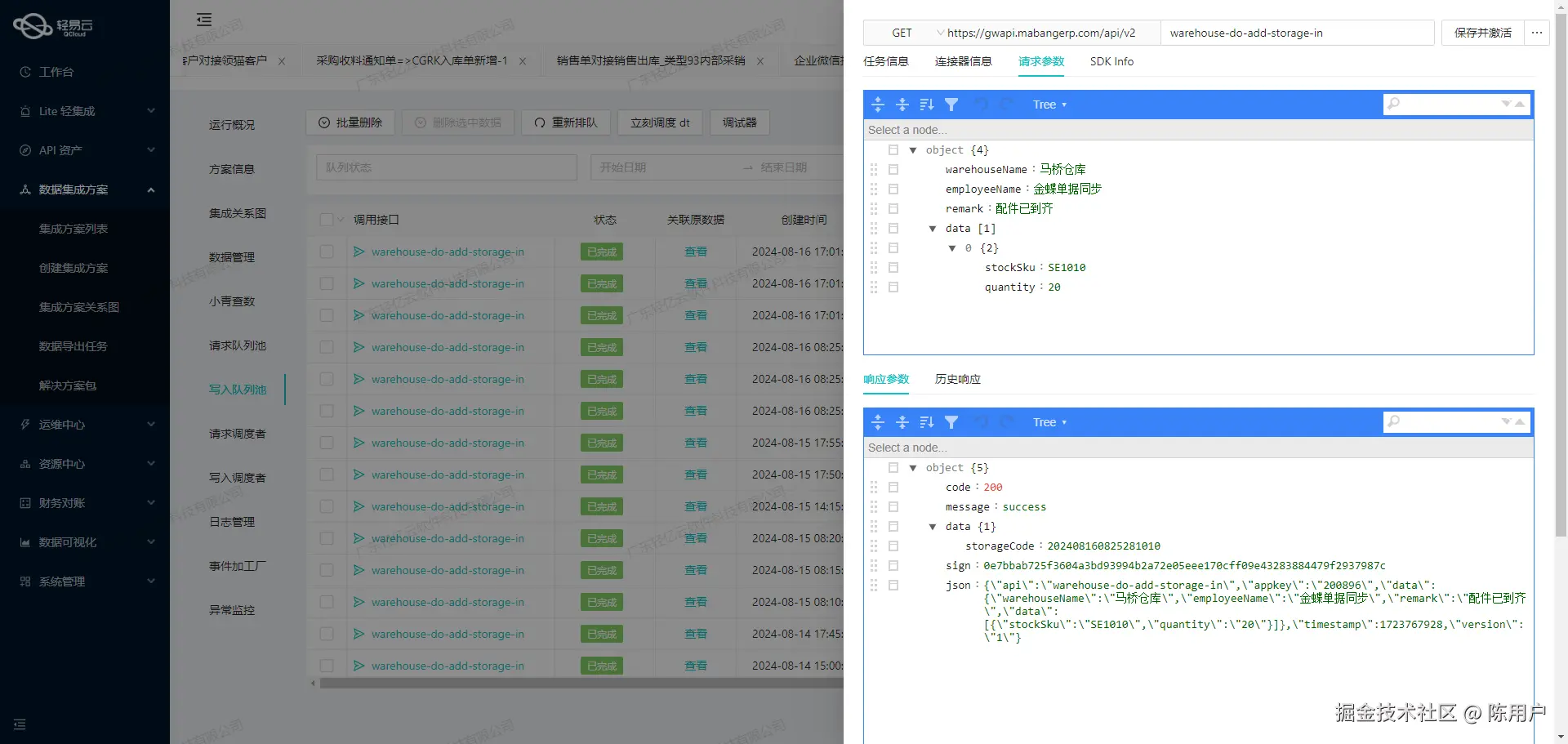Check the row created 2024-08-15 08:10
The image size is (1568, 744).
(x=327, y=602)
